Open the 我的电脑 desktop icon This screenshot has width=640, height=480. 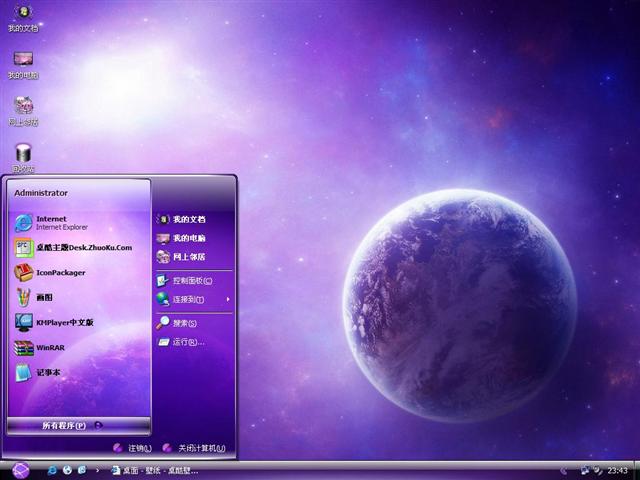pyautogui.click(x=23, y=62)
